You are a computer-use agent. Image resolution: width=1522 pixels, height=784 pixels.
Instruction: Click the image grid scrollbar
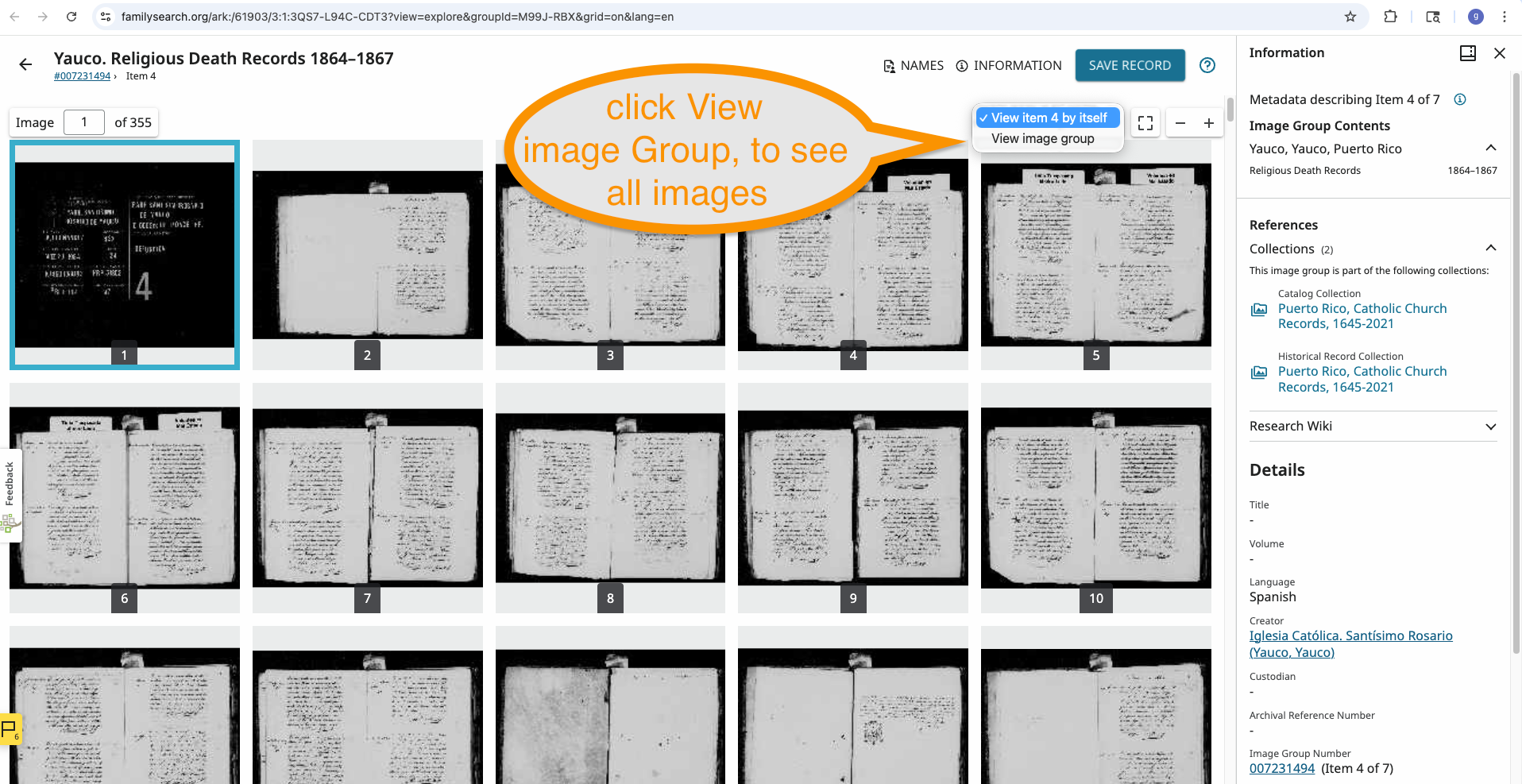coord(1230,109)
